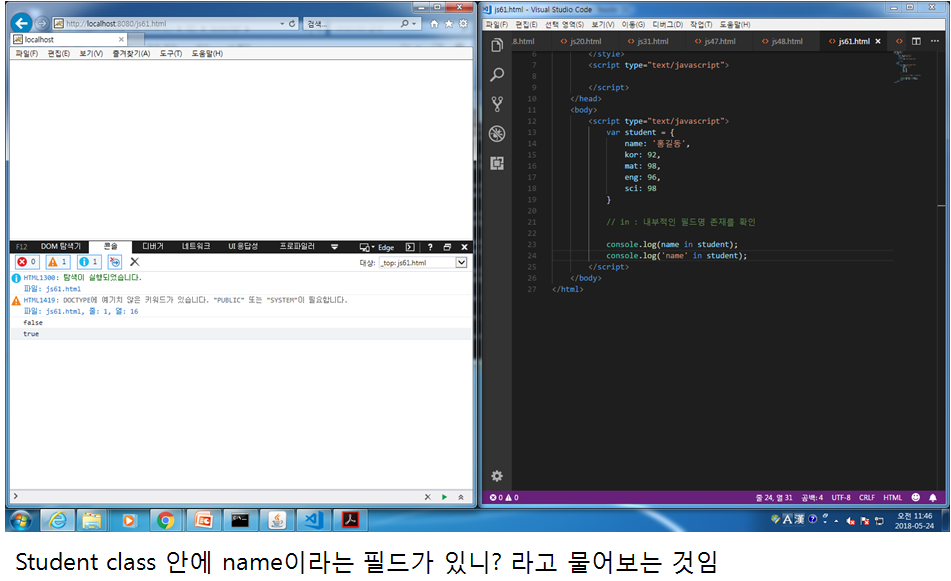Click the UTF-8 encoding status item

click(x=841, y=497)
